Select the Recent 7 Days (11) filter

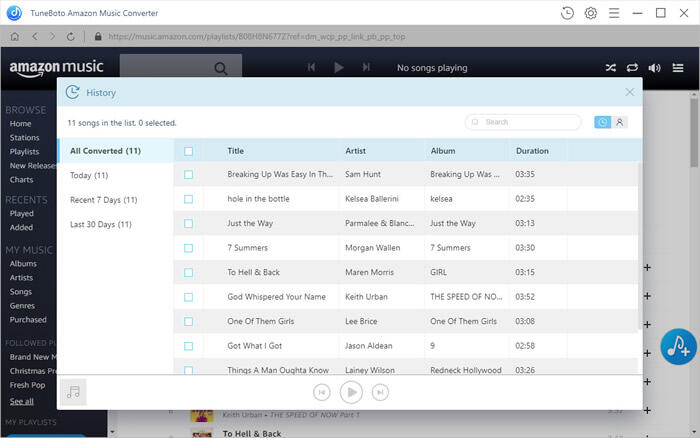click(x=116, y=200)
